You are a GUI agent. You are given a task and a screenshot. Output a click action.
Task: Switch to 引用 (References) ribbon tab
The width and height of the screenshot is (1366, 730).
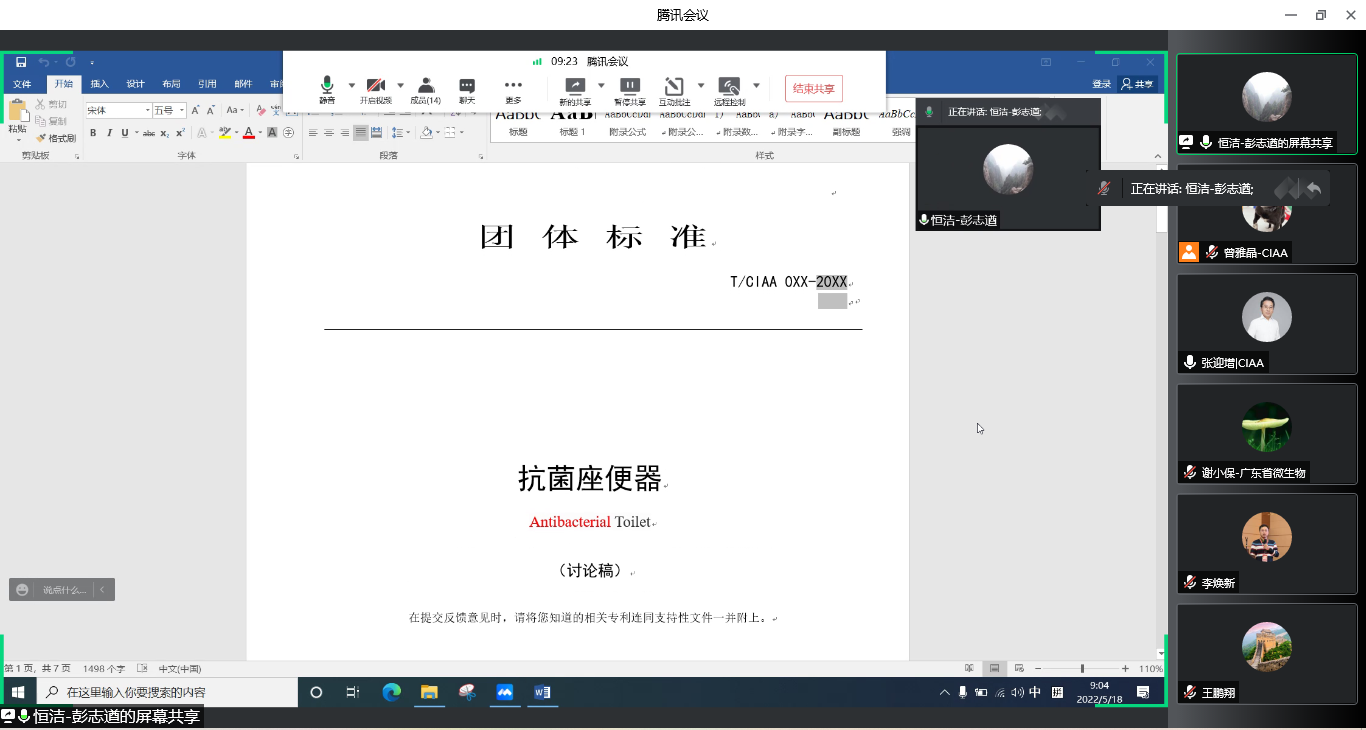207,84
